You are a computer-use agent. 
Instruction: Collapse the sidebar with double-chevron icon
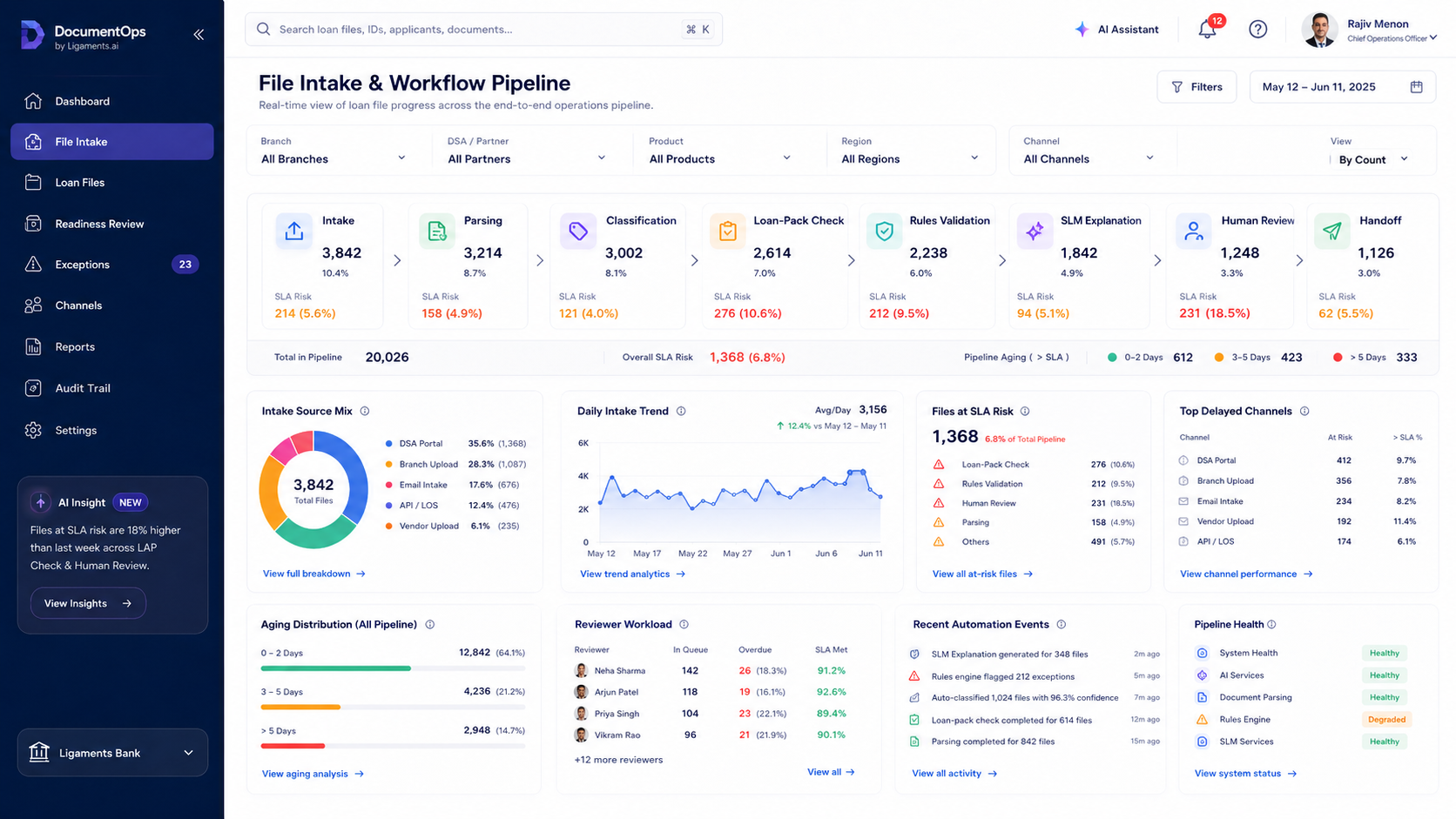pos(199,35)
